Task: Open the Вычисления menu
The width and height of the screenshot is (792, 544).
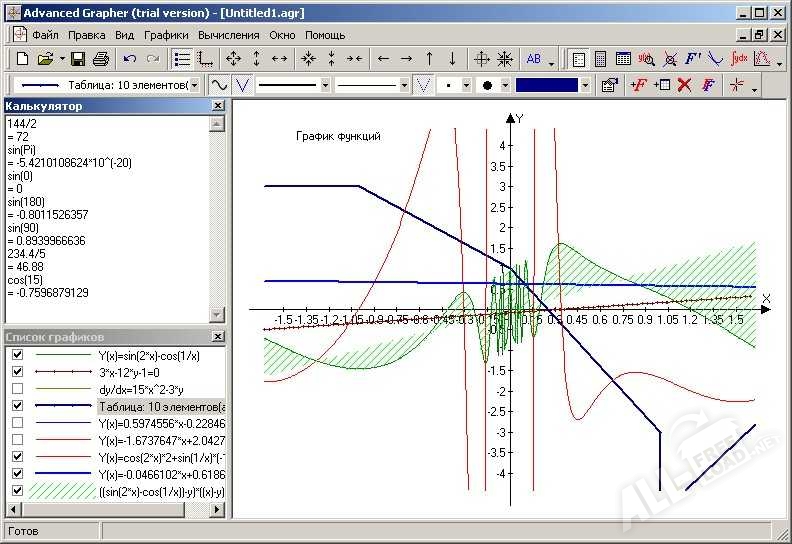Action: [x=228, y=34]
